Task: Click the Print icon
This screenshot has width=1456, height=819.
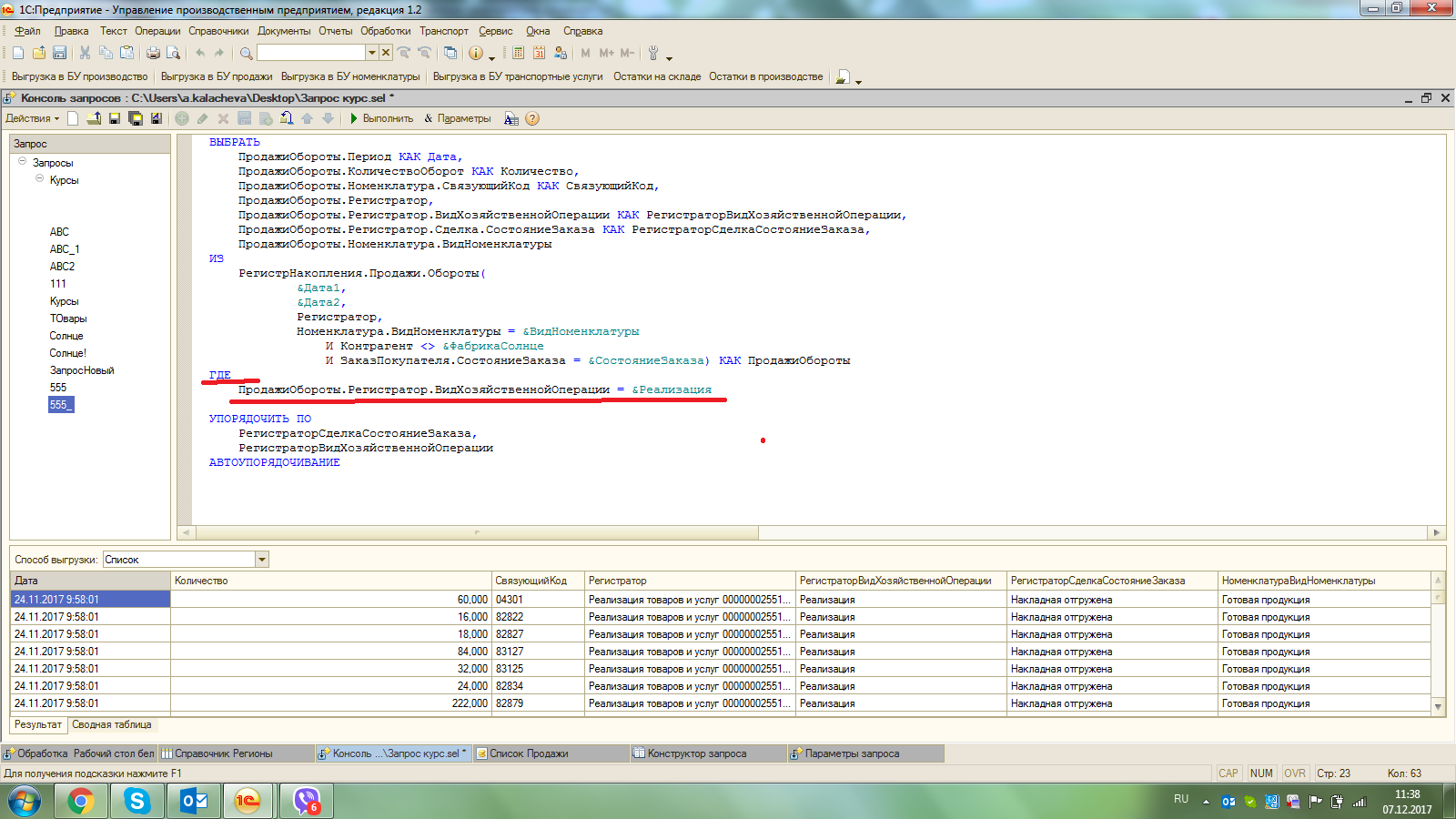Action: [153, 53]
